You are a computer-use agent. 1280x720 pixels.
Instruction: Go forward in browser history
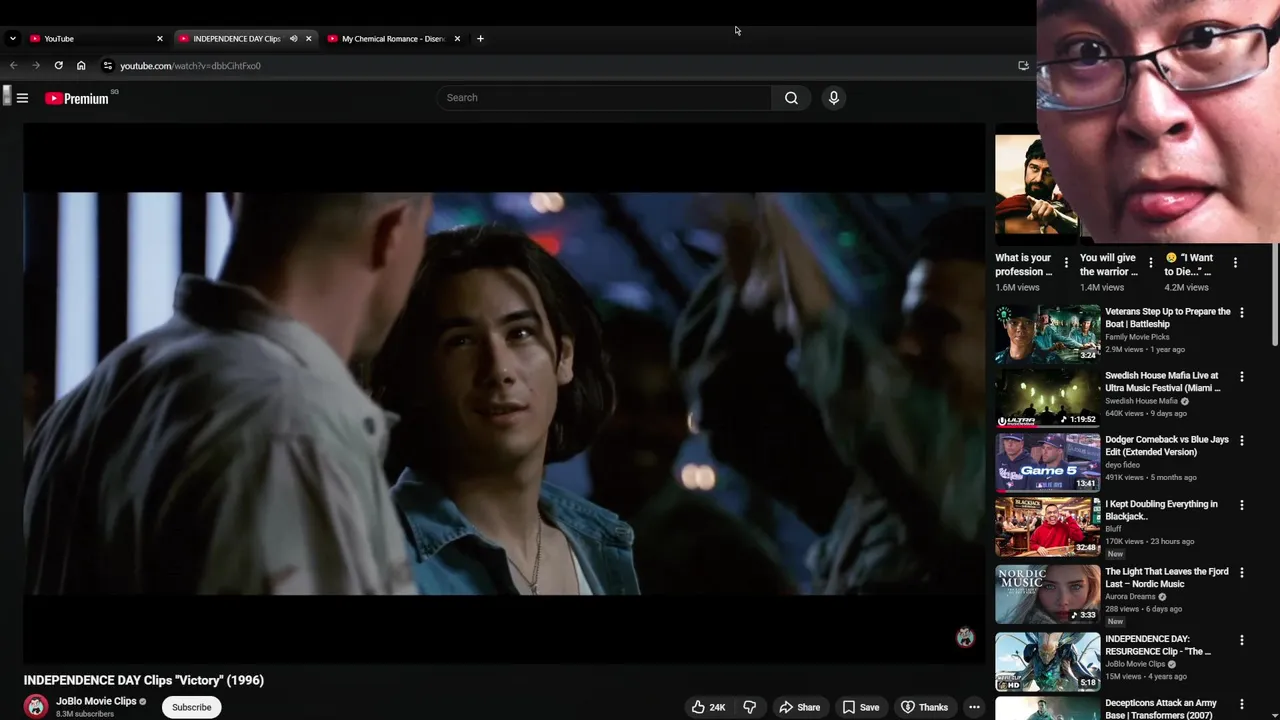coord(36,66)
